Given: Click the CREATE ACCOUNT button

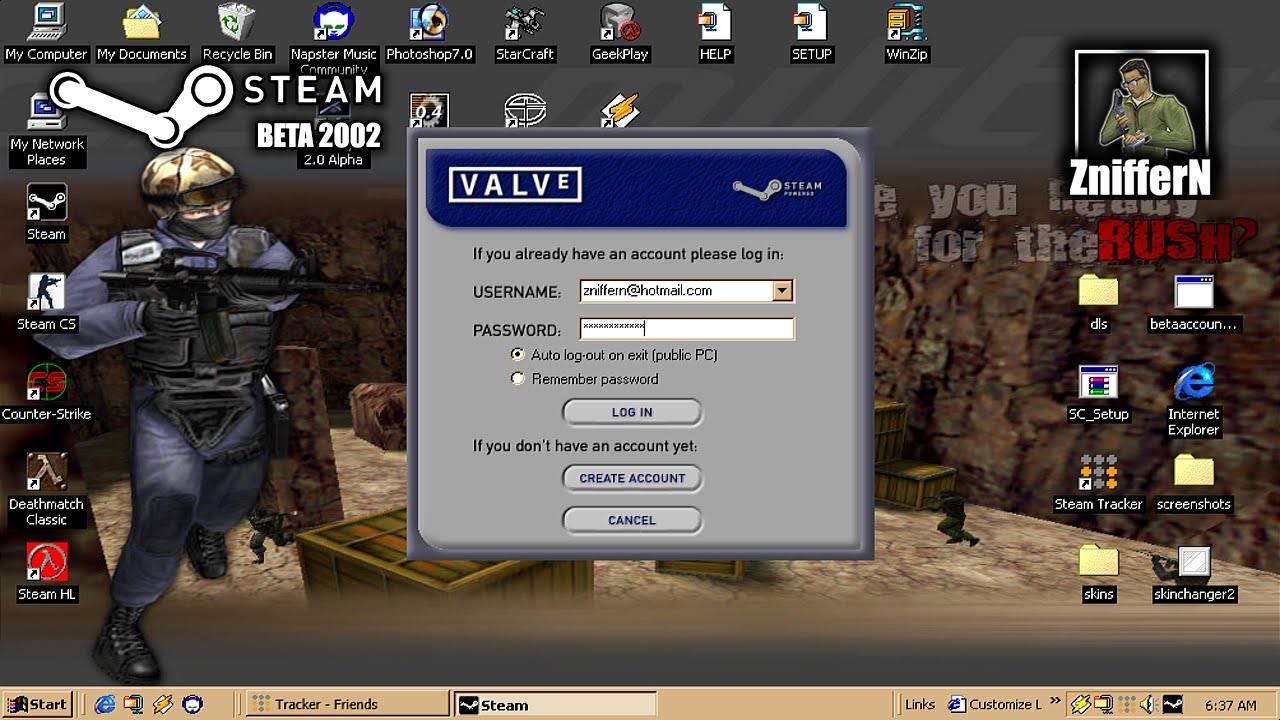Looking at the screenshot, I should pos(632,478).
